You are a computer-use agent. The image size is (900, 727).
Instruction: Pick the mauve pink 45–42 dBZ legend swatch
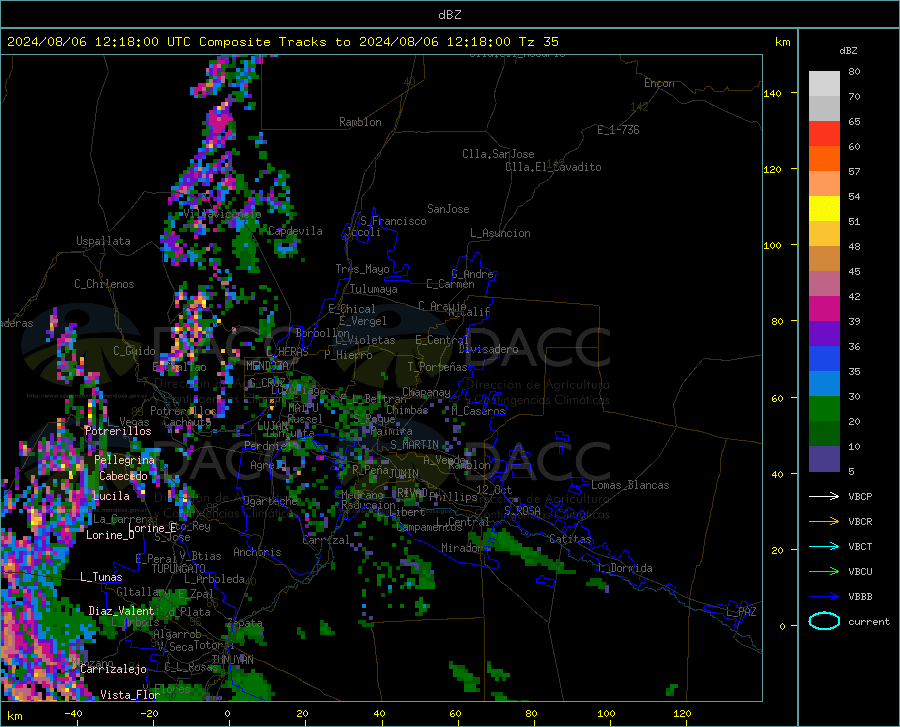(x=824, y=284)
